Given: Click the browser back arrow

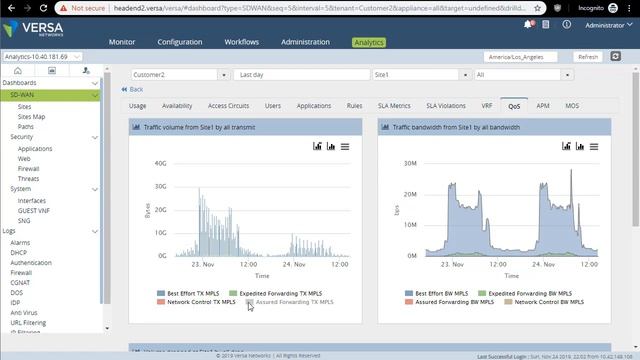Looking at the screenshot, I should (11, 8).
